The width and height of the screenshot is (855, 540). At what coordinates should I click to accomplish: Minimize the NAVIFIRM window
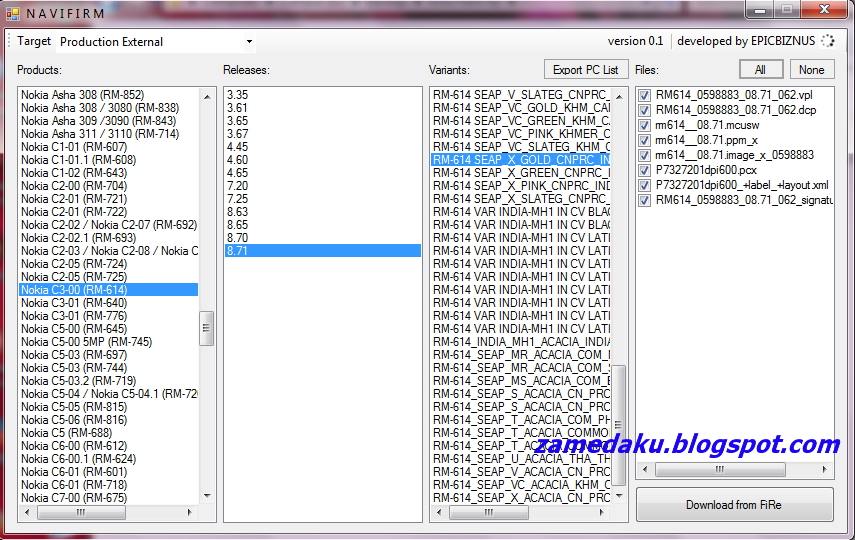(x=760, y=9)
